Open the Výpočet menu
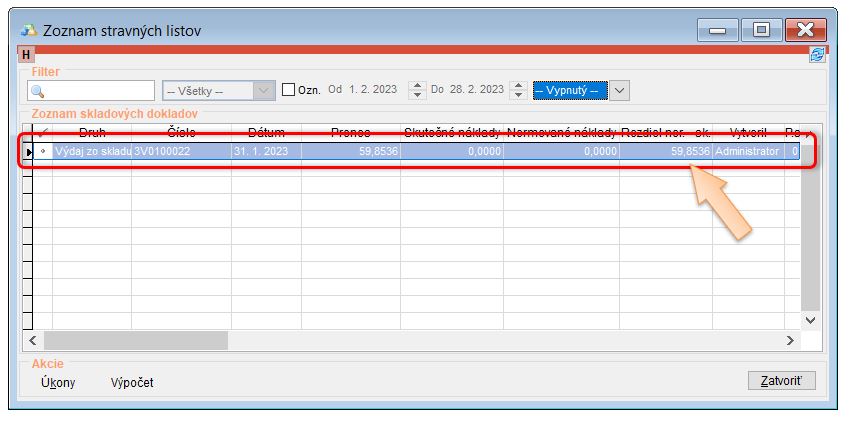 (132, 383)
